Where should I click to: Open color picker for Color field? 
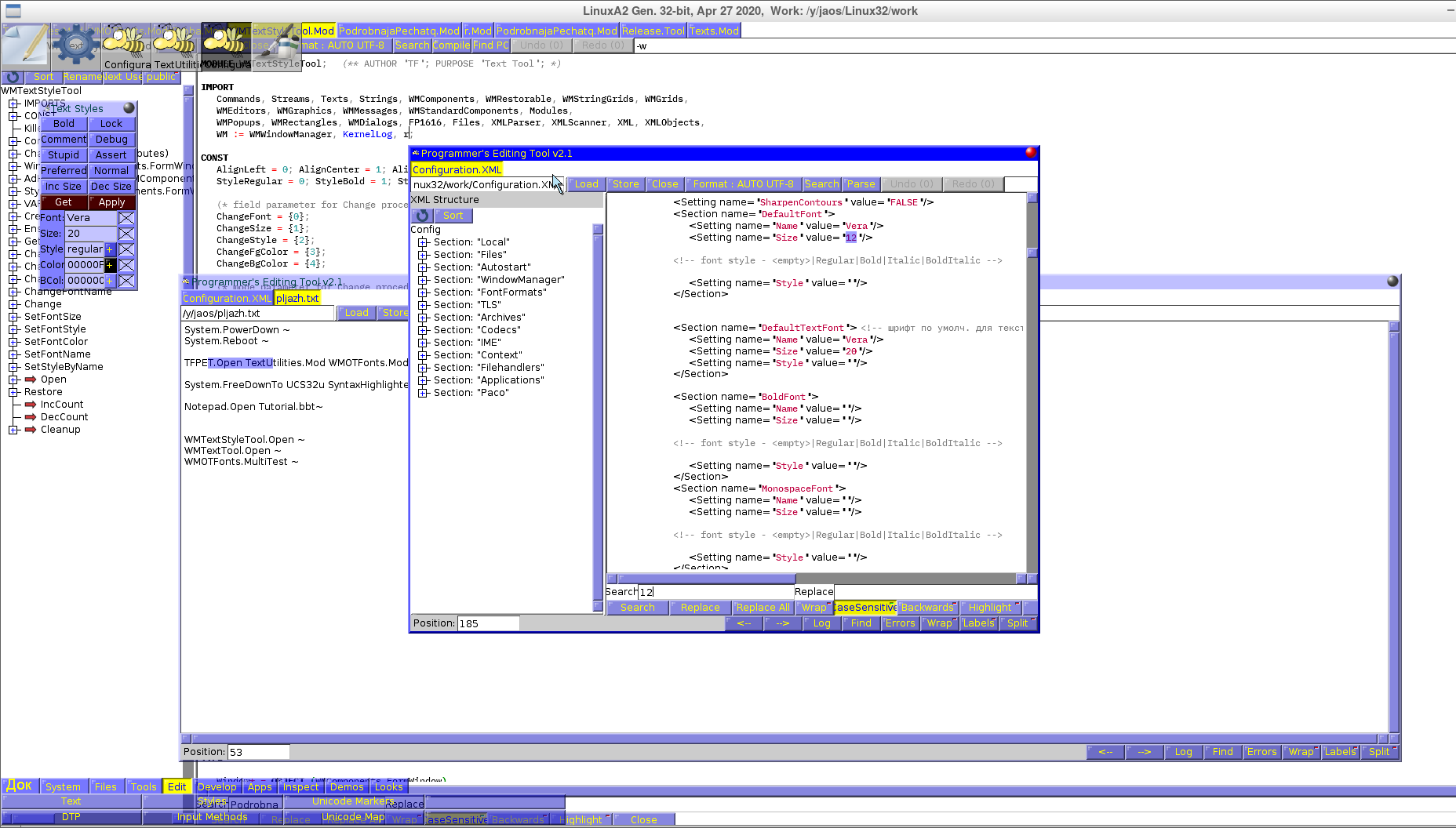click(110, 265)
